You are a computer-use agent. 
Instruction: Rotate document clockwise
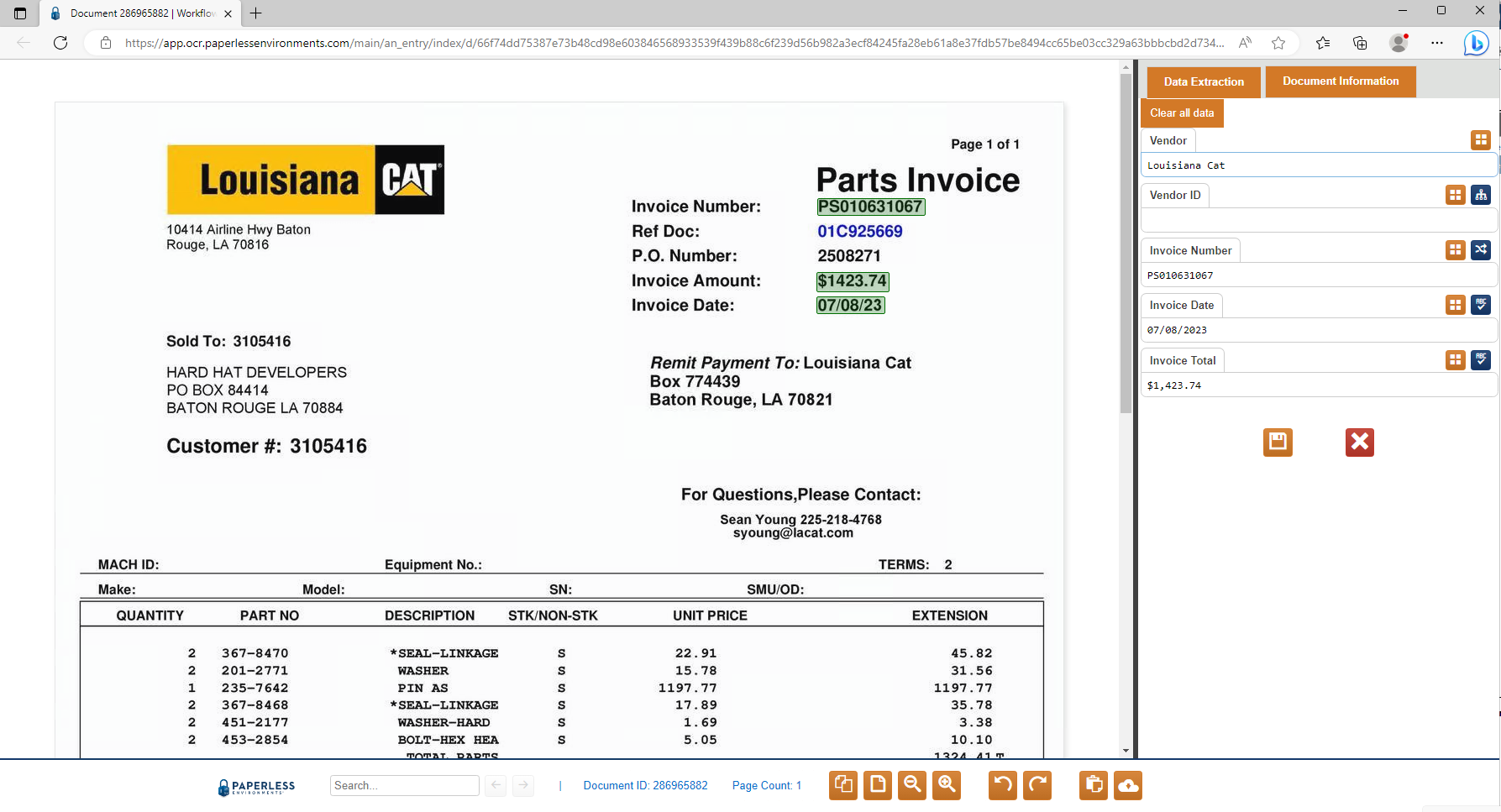(x=1037, y=785)
